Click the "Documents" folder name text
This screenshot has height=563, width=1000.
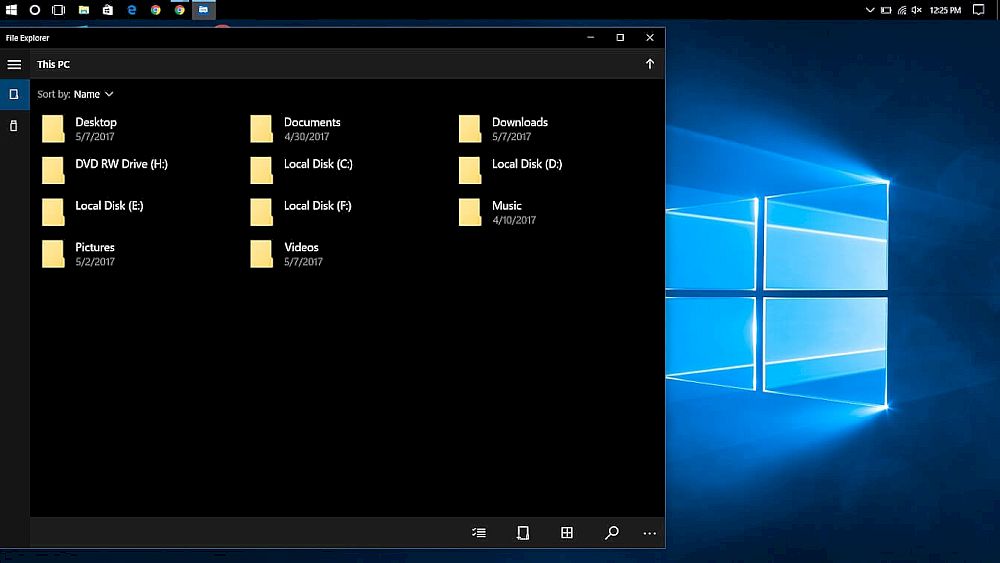(x=312, y=122)
